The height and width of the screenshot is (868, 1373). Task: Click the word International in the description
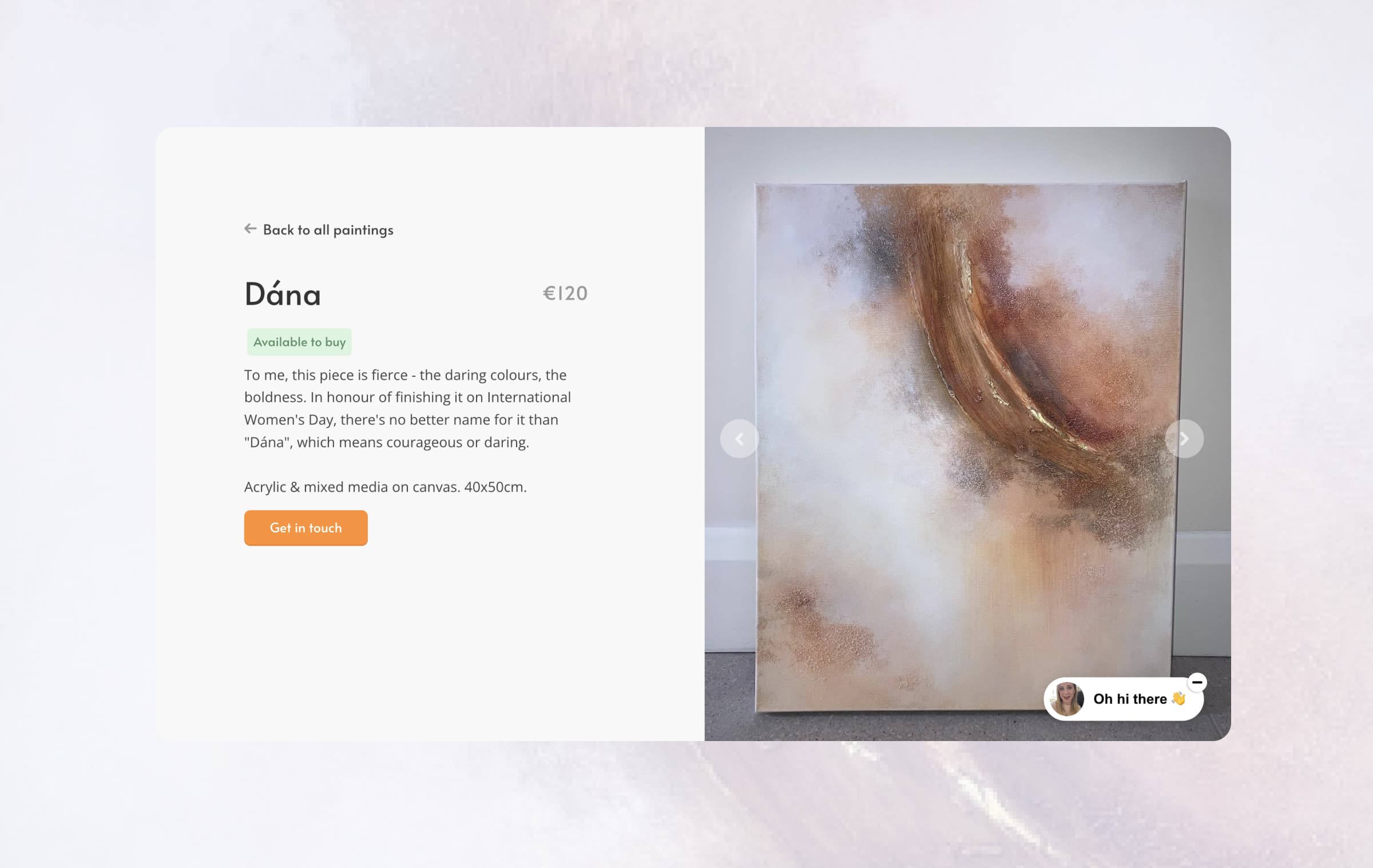529,397
